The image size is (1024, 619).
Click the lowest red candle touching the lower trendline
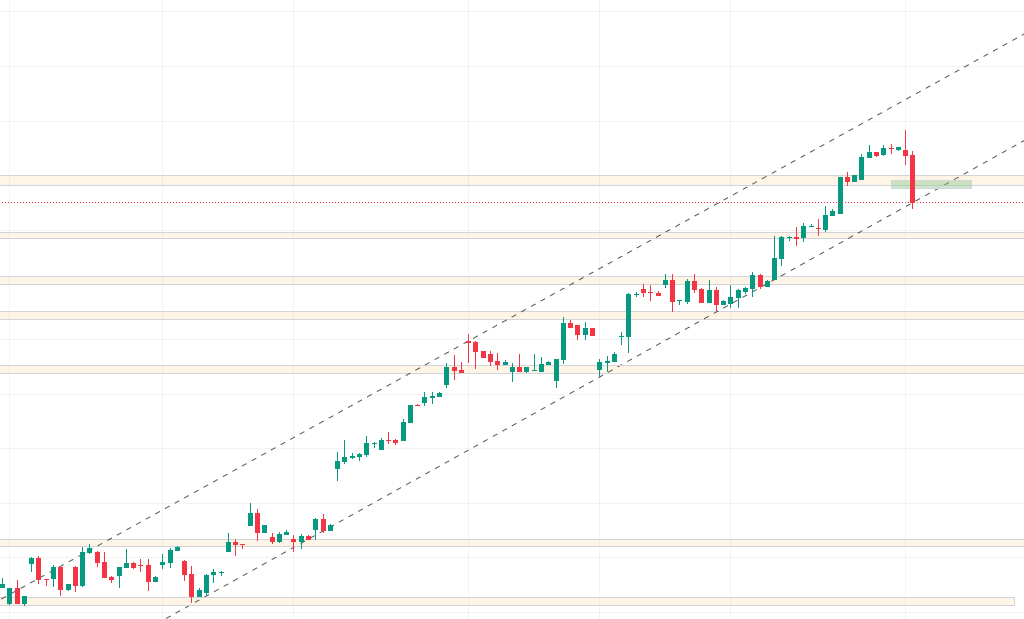click(x=191, y=585)
